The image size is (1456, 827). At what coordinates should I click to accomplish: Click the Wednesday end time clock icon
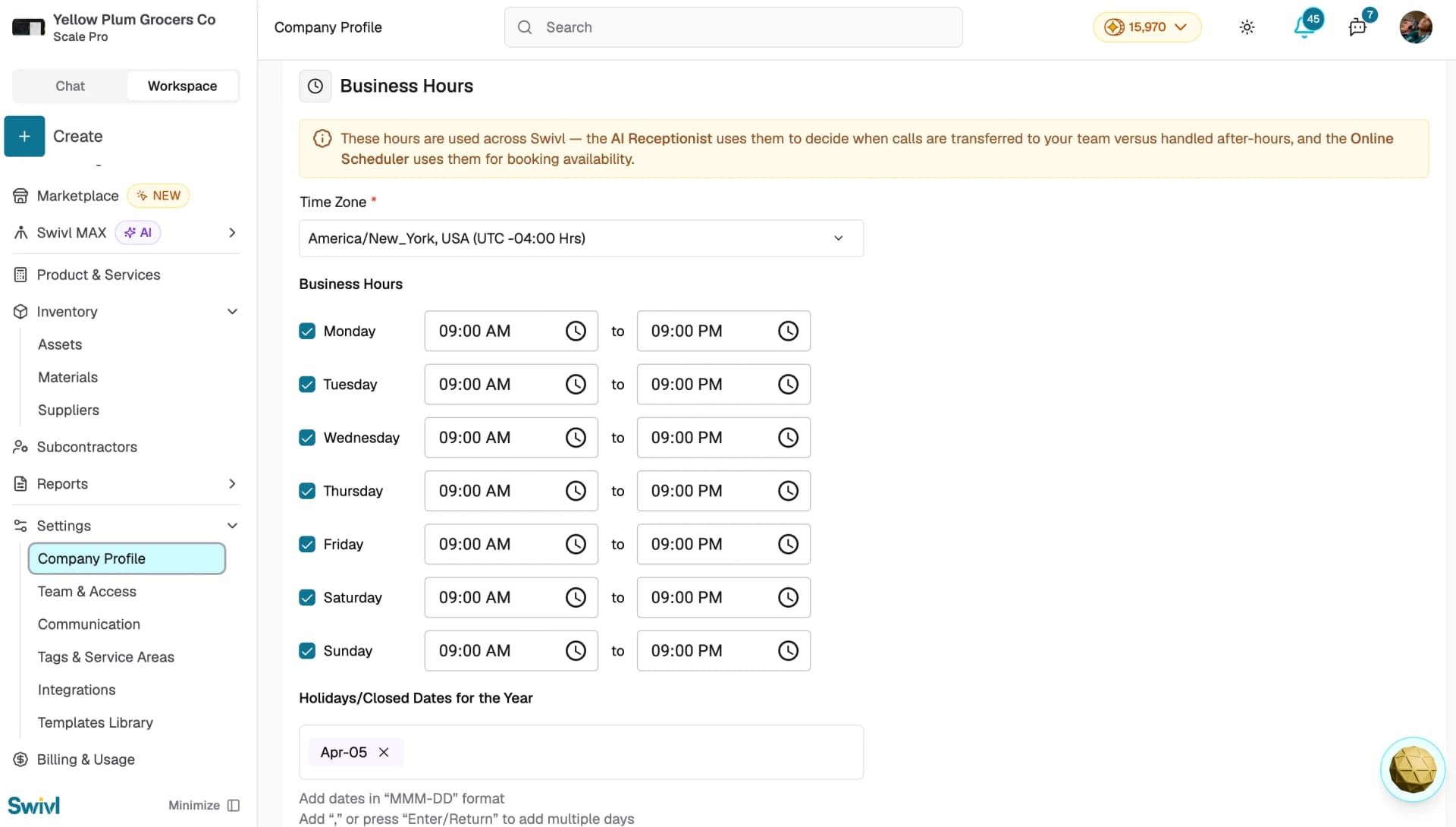click(x=788, y=437)
